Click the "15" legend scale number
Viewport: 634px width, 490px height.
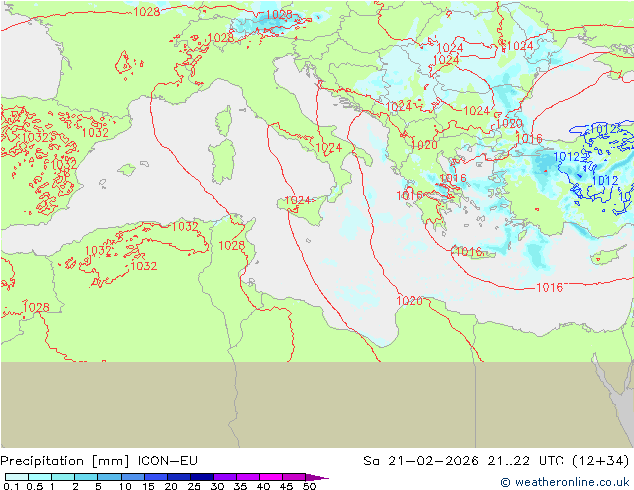click(x=148, y=486)
